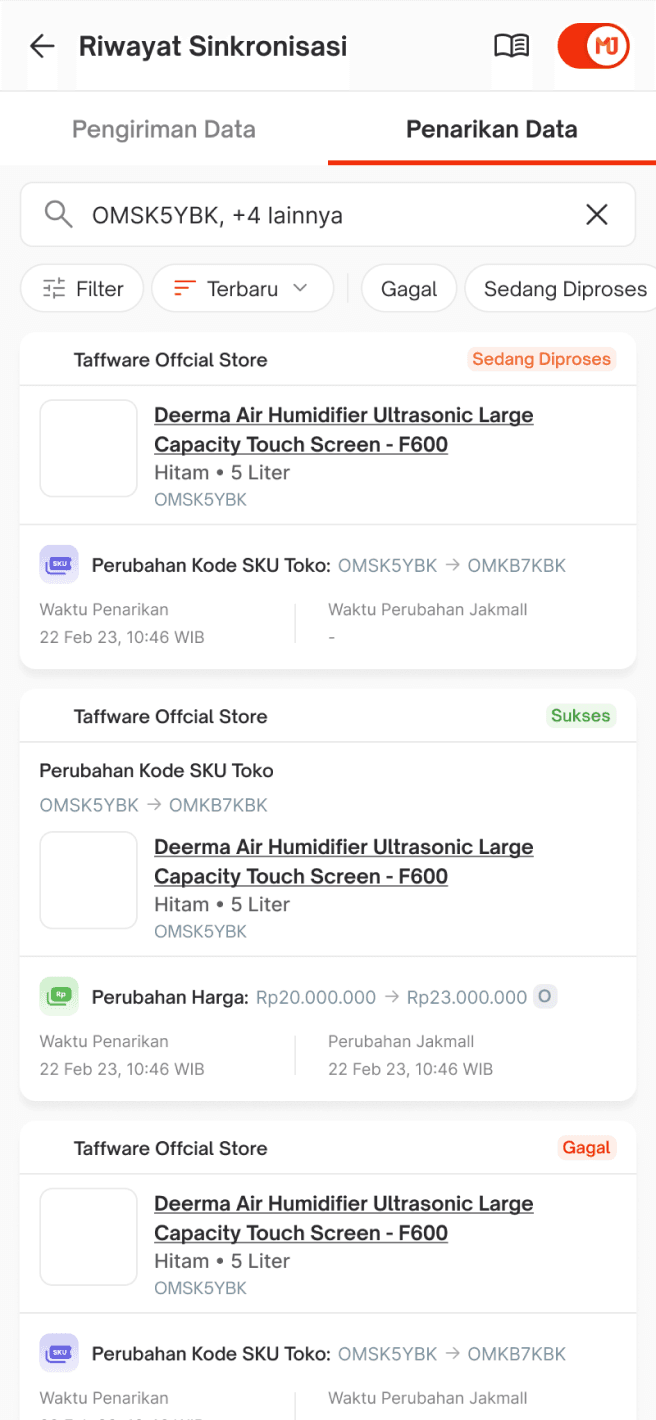Click Rp20.000.000 old price value

[x=316, y=997]
